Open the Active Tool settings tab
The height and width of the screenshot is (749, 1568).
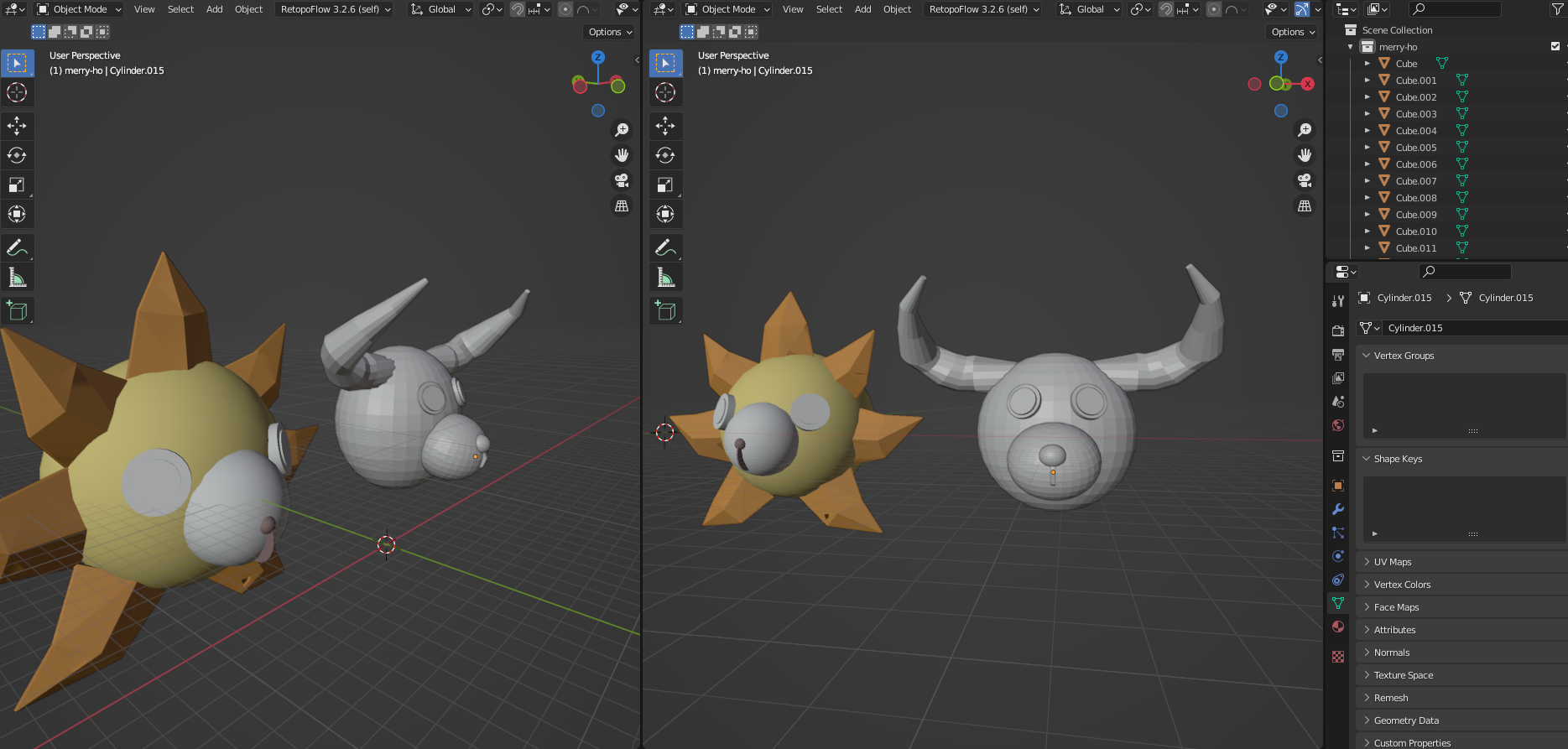pos(1338,300)
